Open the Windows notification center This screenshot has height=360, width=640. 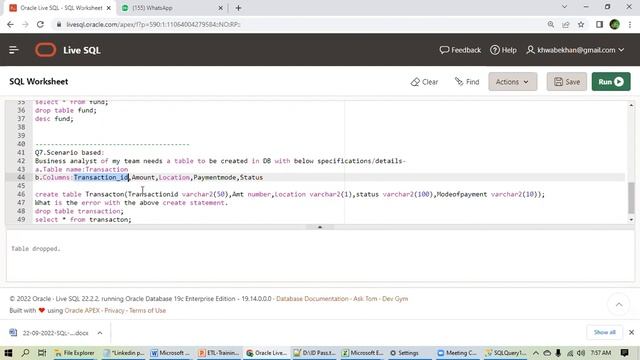click(624, 353)
